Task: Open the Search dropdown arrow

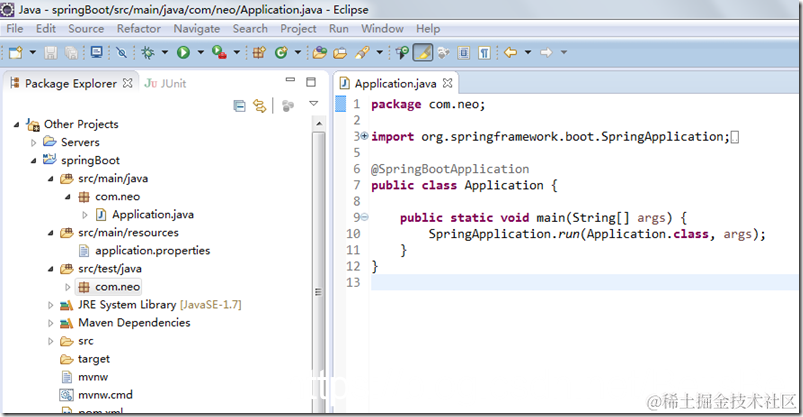Action: click(379, 52)
